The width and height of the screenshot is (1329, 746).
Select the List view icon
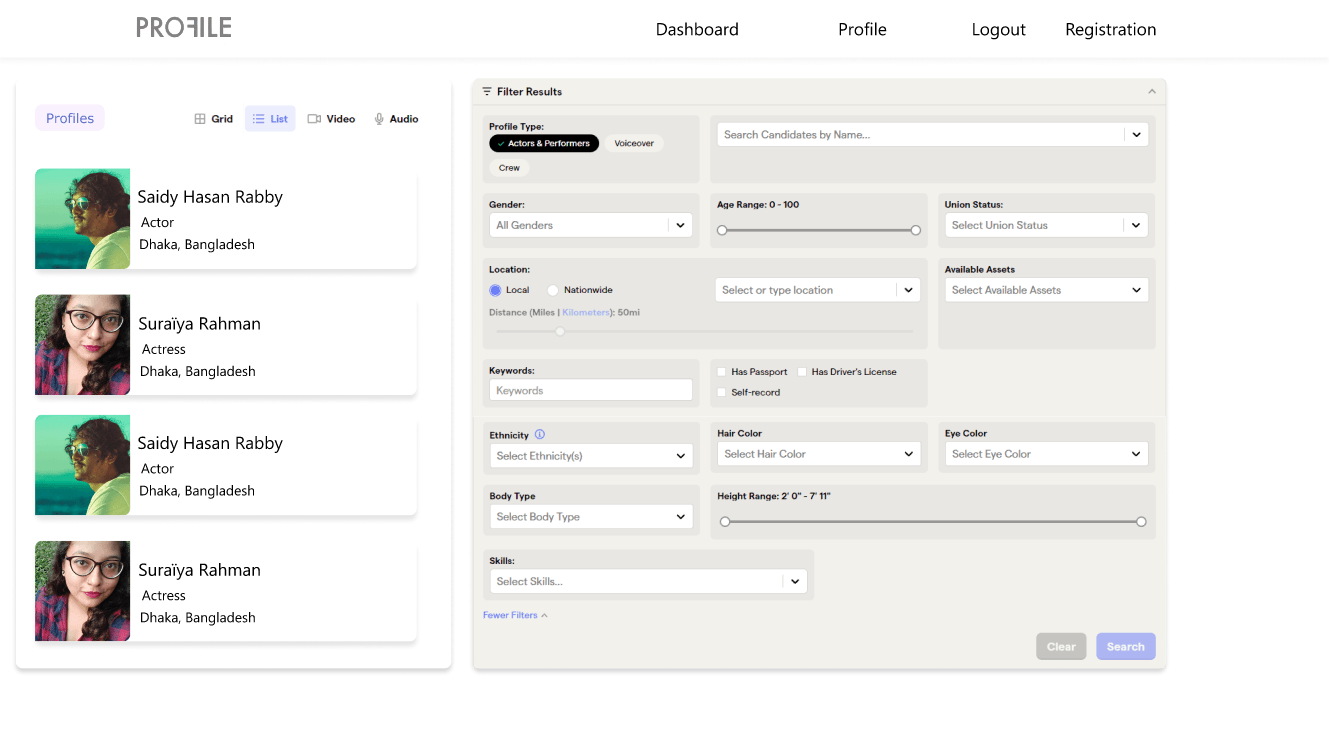click(x=258, y=119)
